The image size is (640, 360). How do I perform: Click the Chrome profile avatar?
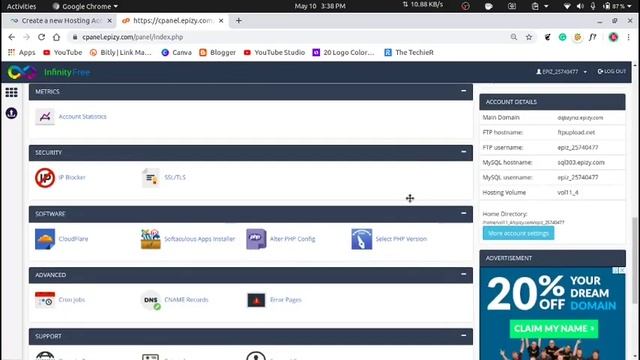click(613, 37)
